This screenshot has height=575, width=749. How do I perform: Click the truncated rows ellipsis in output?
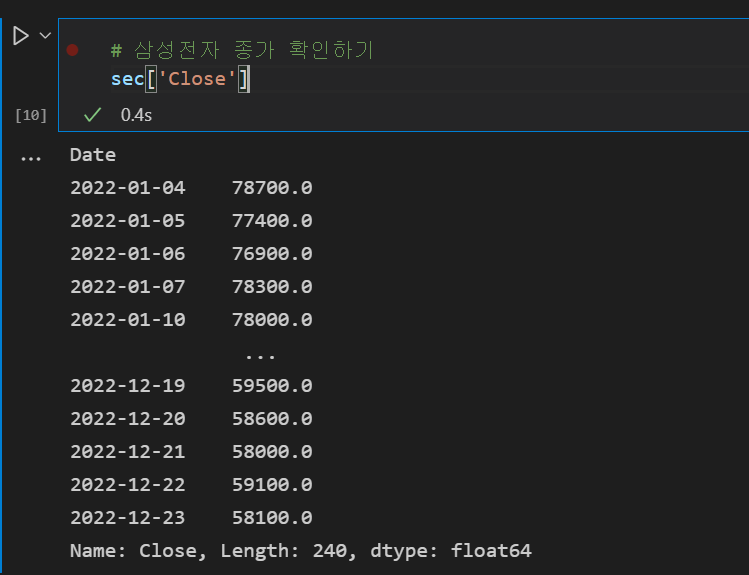(260, 356)
